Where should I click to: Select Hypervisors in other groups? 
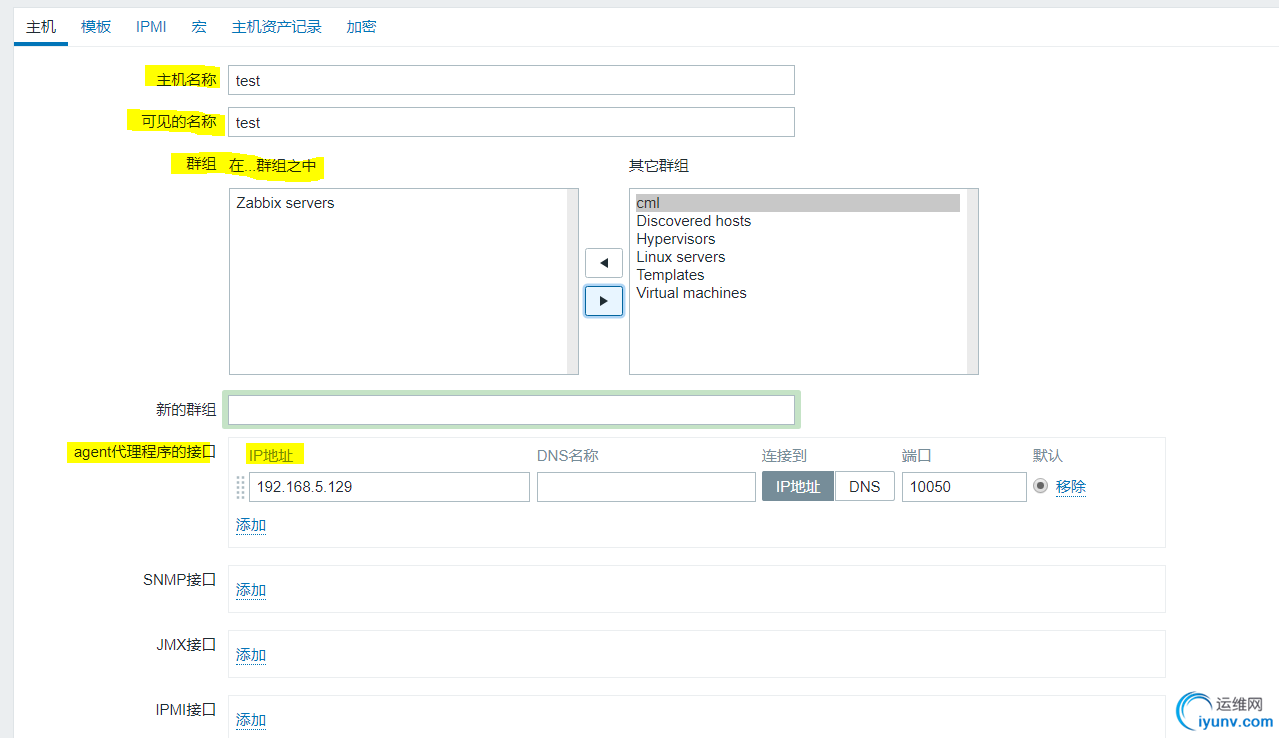pos(676,239)
